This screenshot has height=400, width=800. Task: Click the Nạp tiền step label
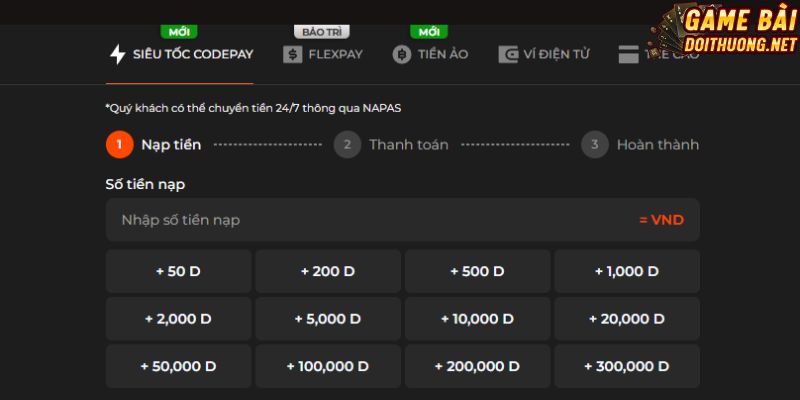click(x=171, y=145)
